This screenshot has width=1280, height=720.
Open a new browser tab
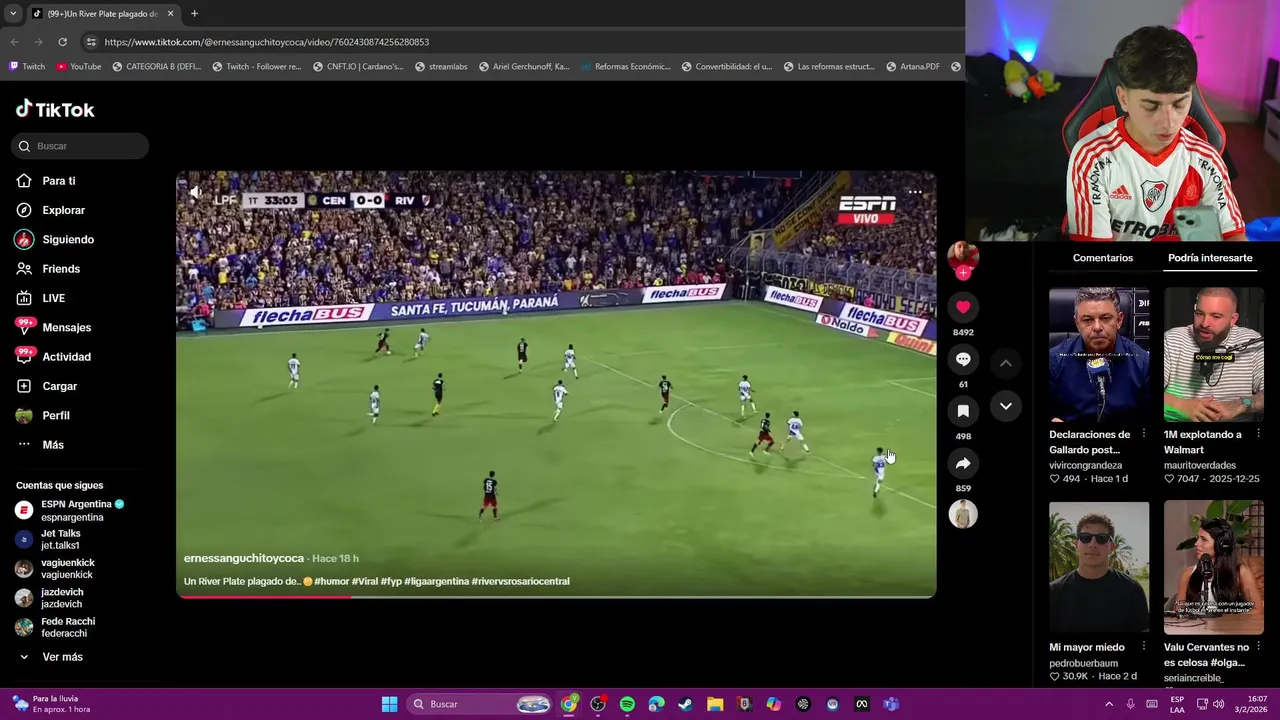pos(194,14)
